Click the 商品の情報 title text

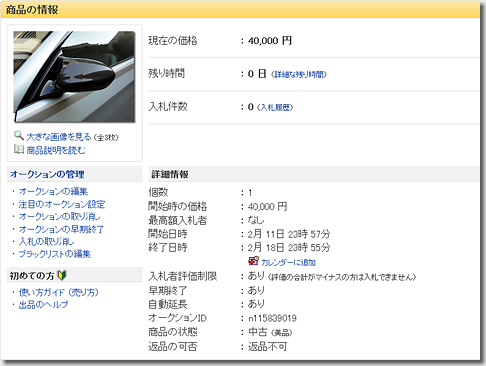(x=32, y=10)
